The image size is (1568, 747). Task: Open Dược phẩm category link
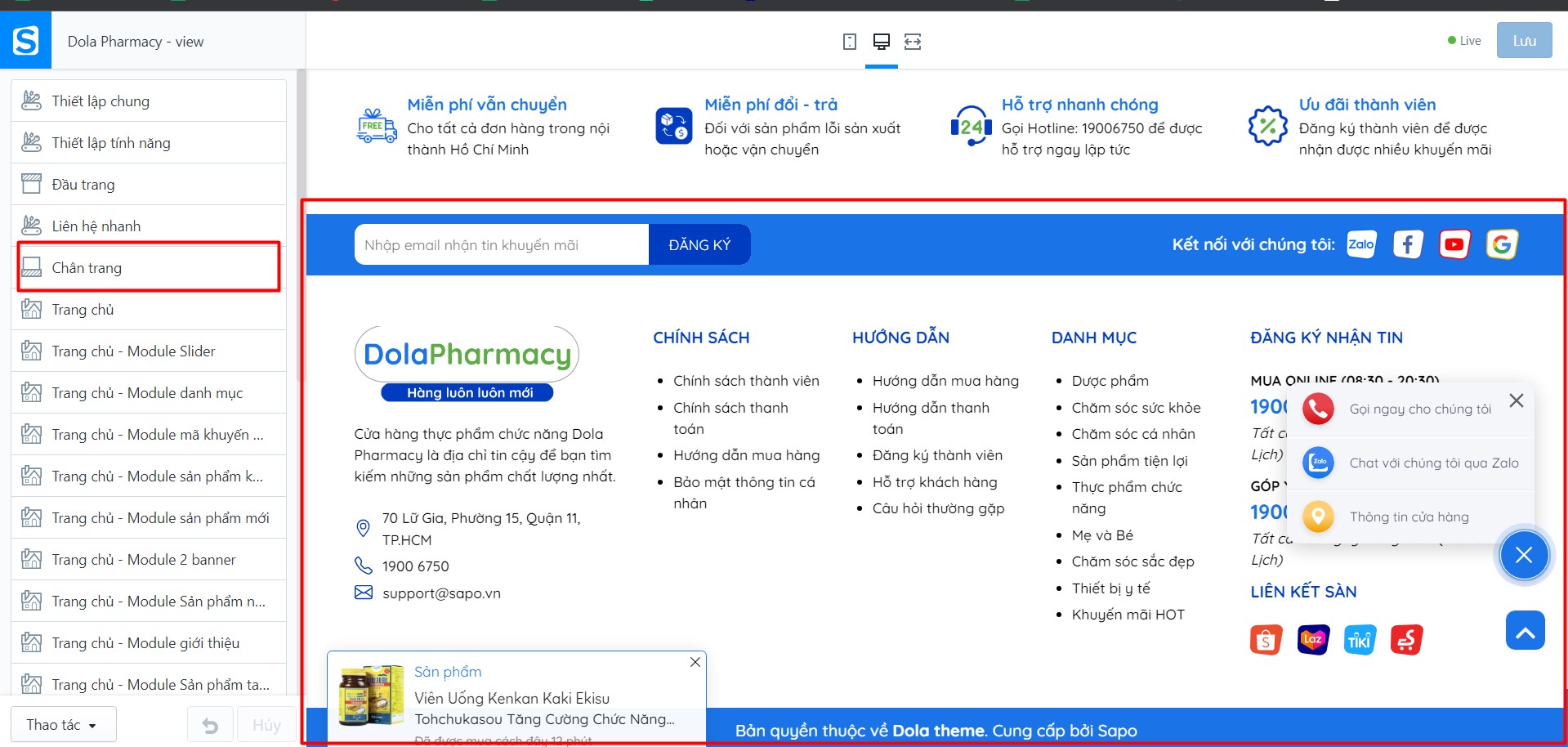tap(1110, 381)
